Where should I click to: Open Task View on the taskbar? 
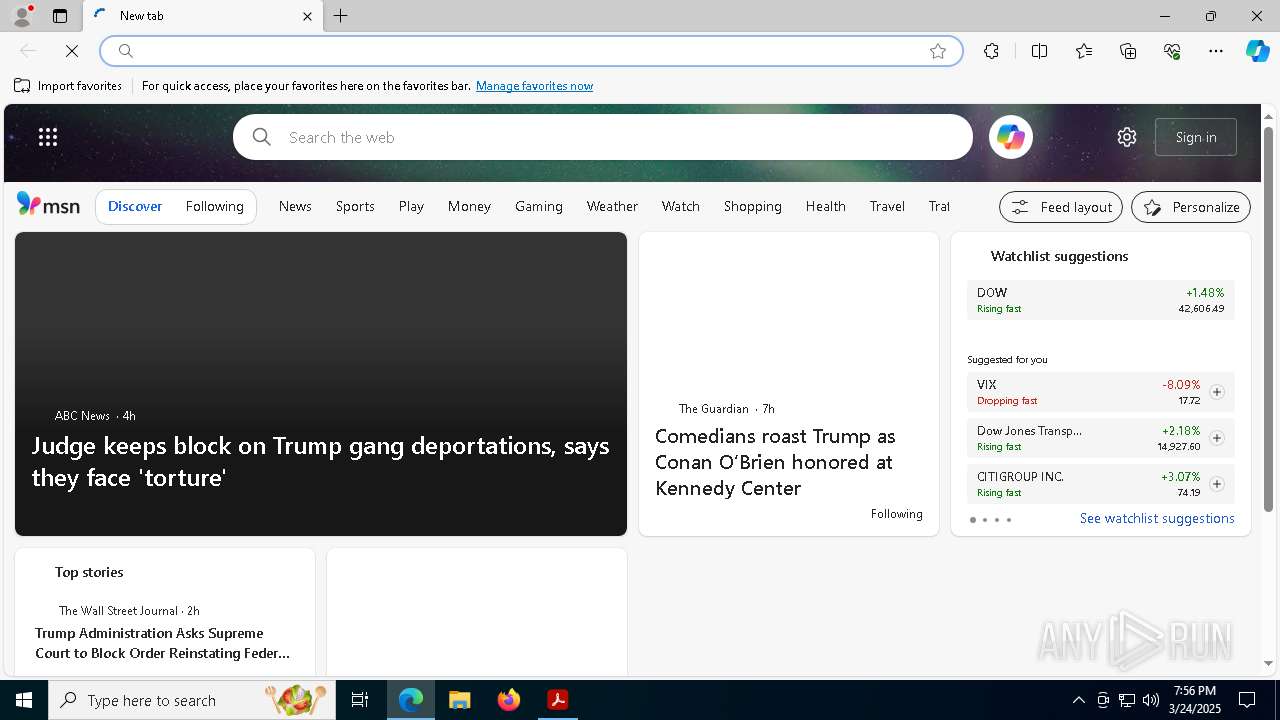(360, 700)
